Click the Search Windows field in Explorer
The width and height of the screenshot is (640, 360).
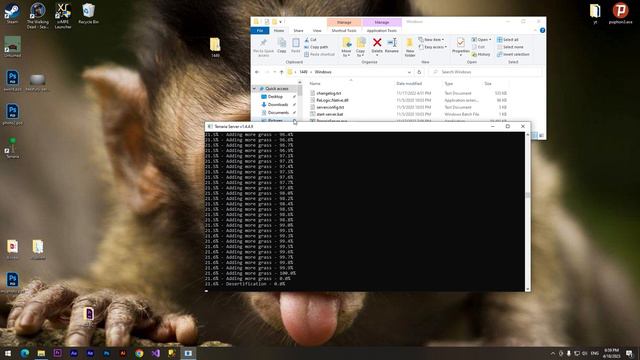tap(486, 72)
